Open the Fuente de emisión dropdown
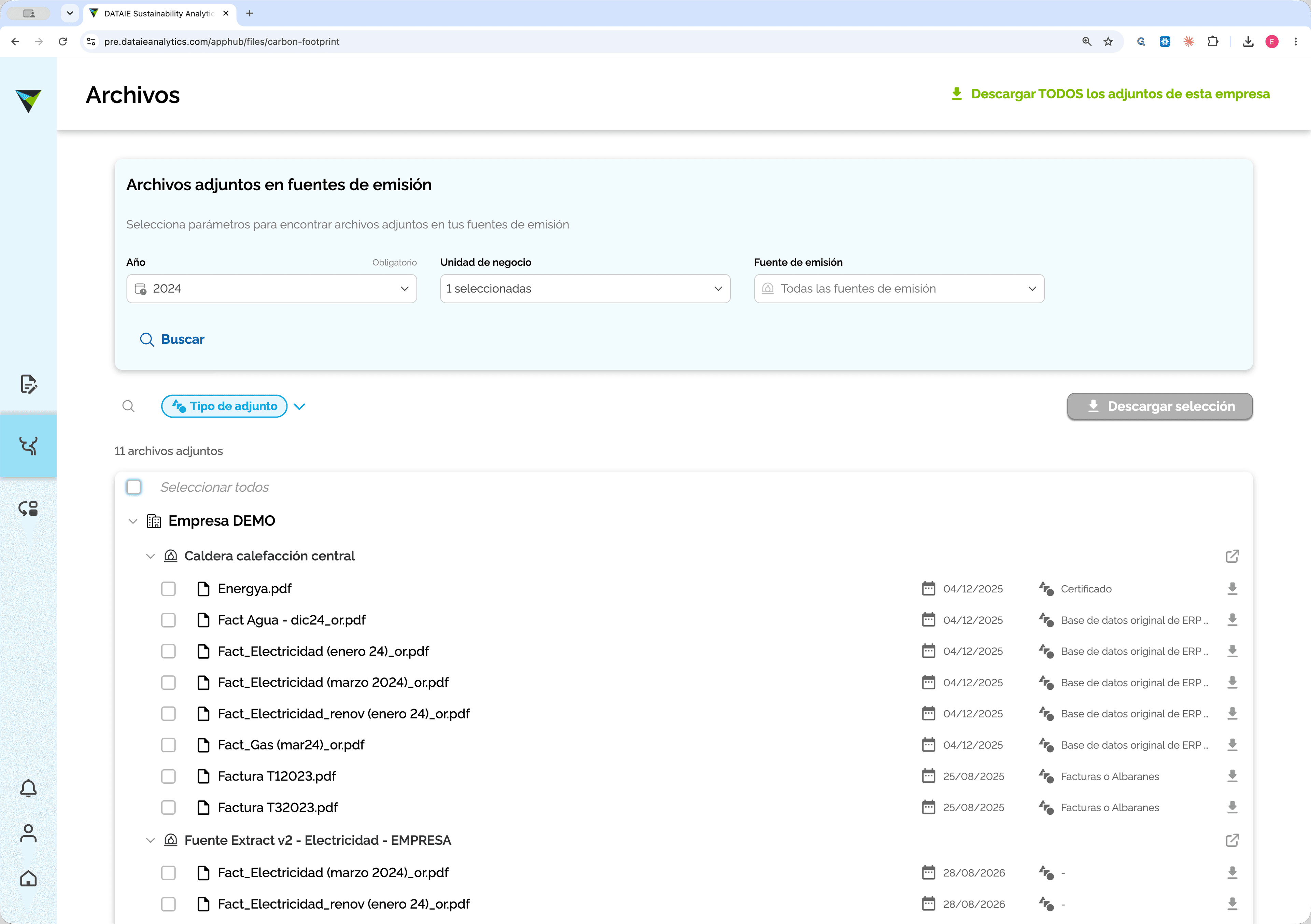Image resolution: width=1311 pixels, height=924 pixels. [x=899, y=289]
